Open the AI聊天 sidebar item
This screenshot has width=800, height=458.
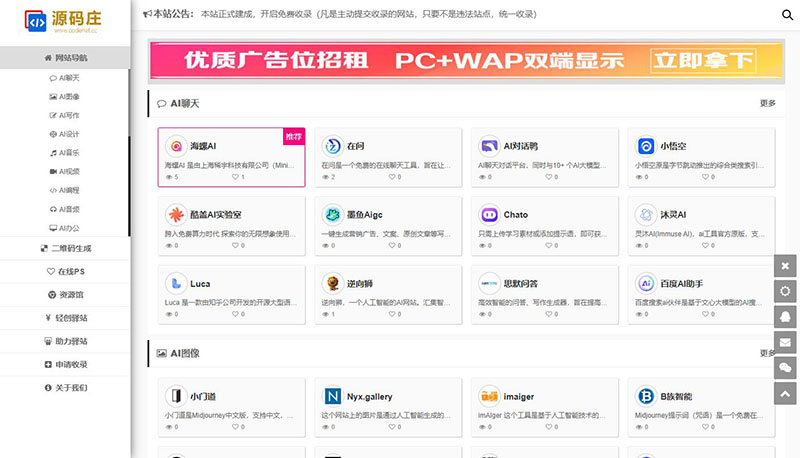tap(65, 78)
